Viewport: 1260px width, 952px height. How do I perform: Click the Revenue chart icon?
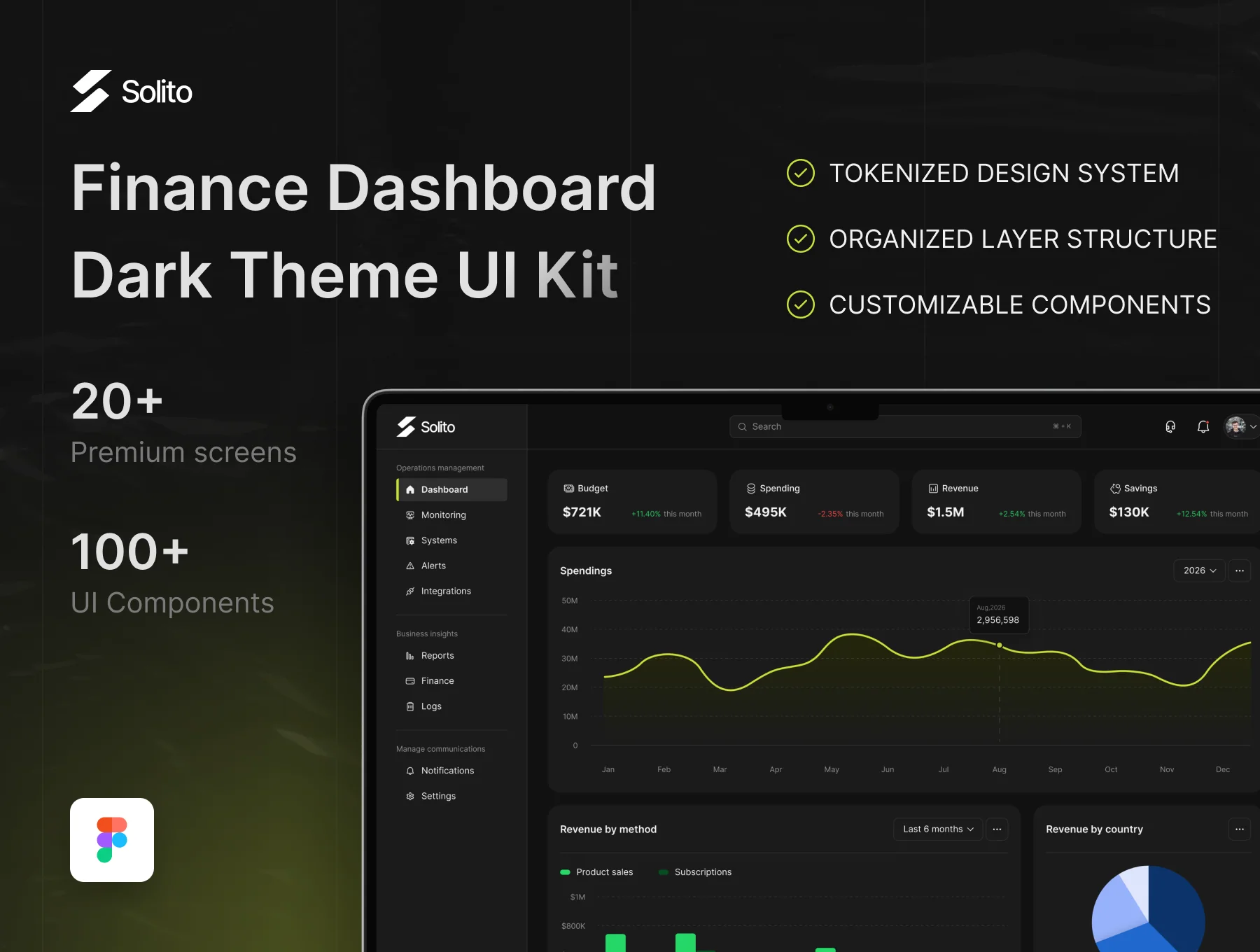(933, 489)
